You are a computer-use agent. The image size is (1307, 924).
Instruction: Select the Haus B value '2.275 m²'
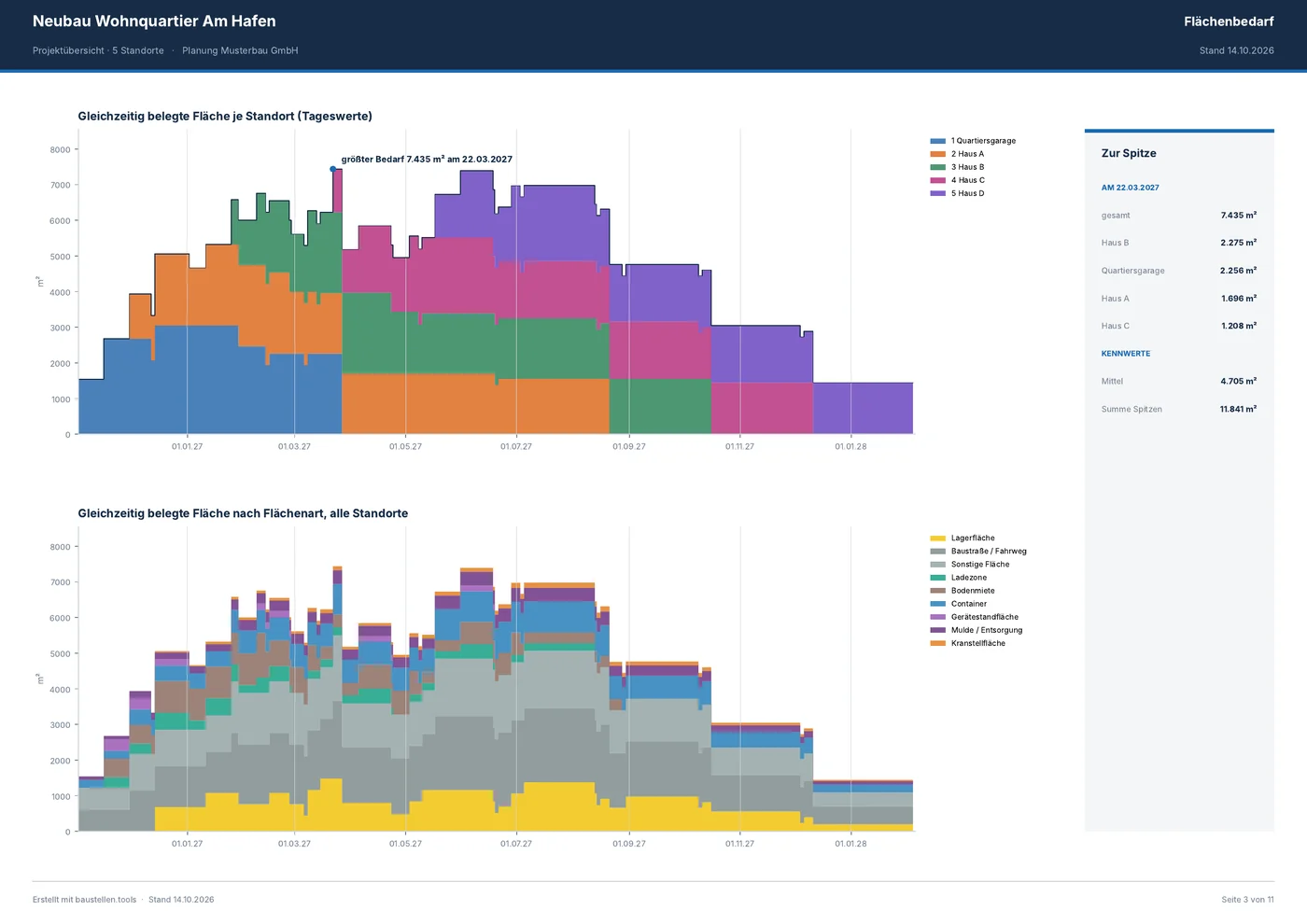pos(1239,243)
